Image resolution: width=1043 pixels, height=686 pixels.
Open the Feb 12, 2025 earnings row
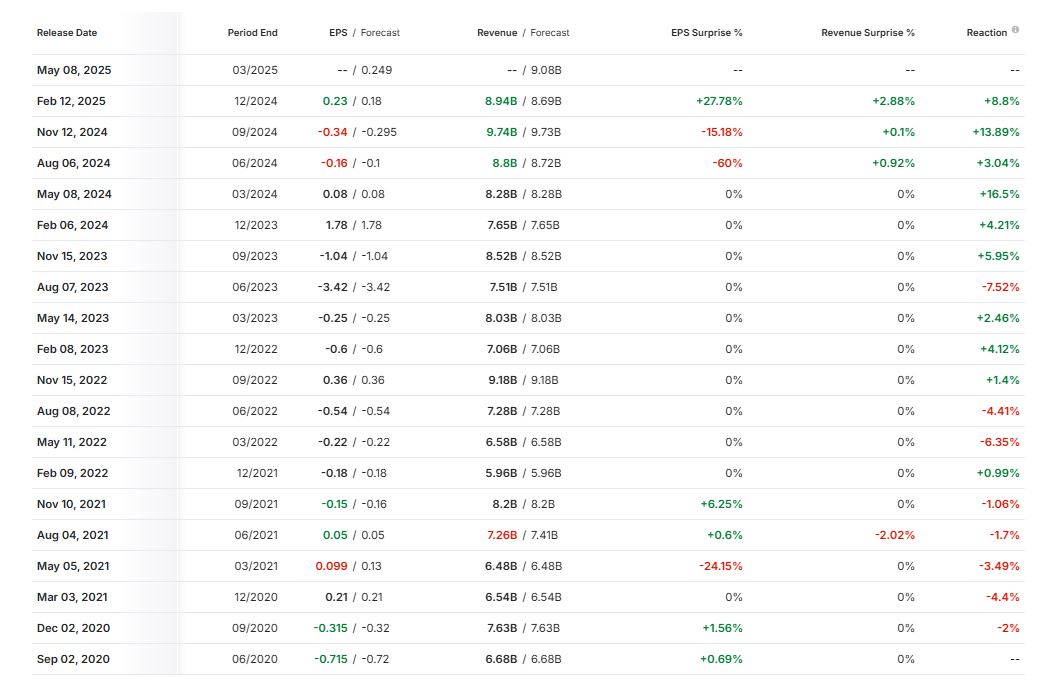point(71,101)
